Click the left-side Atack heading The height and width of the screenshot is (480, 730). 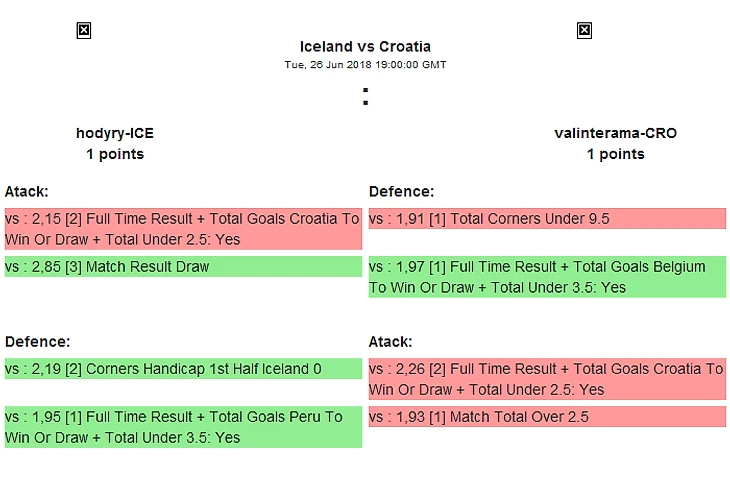tap(27, 191)
